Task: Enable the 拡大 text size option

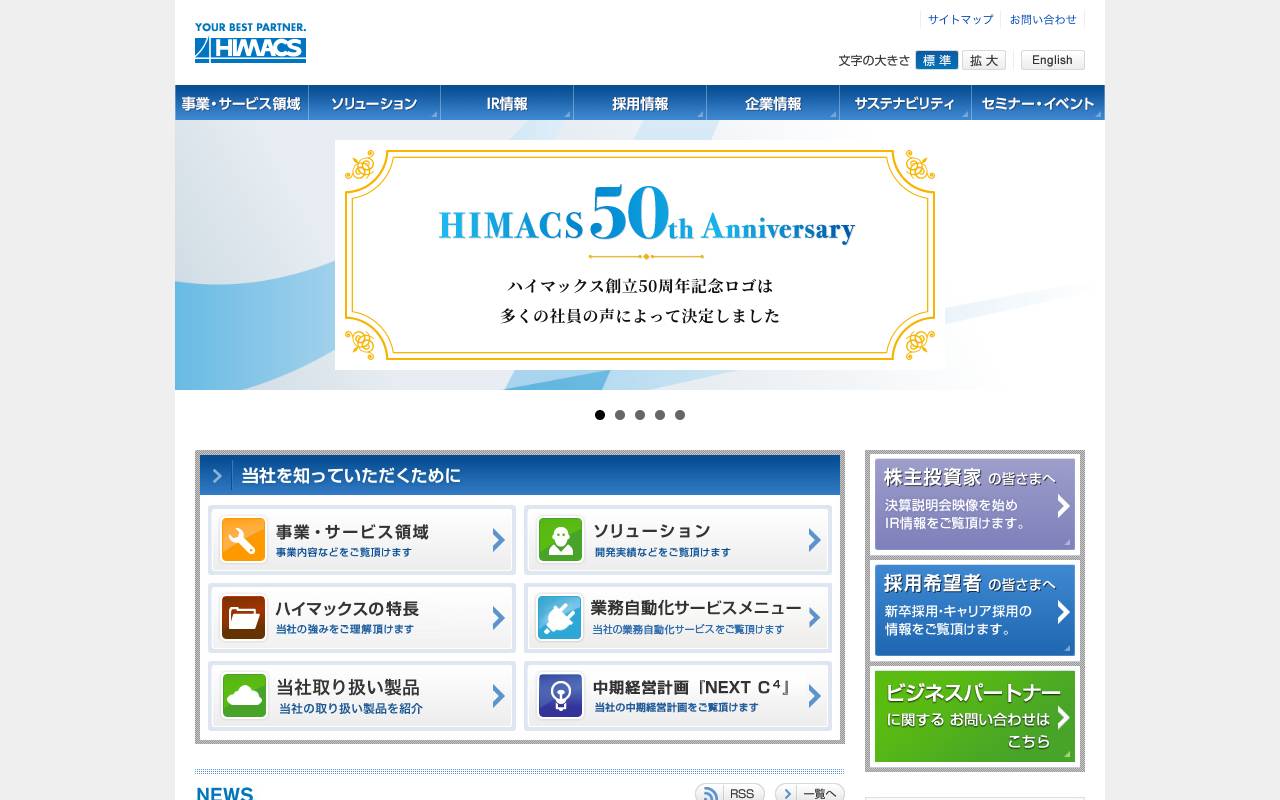Action: tap(984, 60)
